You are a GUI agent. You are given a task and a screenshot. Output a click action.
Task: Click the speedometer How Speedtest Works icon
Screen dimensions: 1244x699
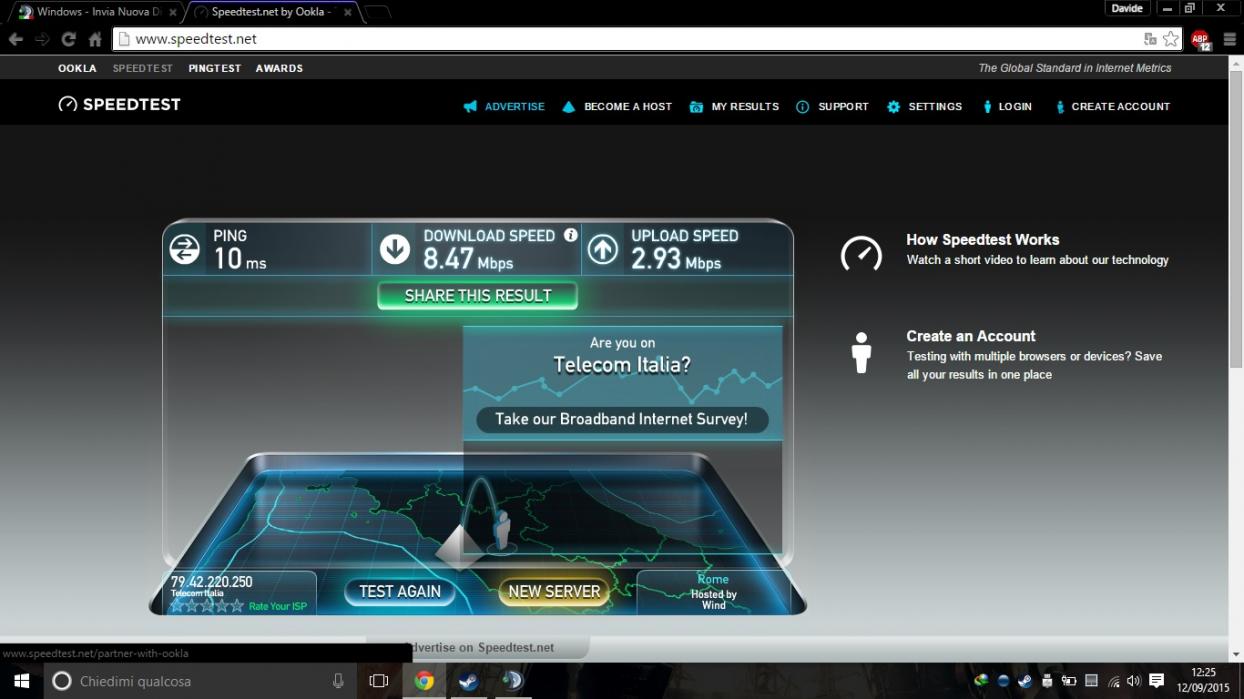861,253
